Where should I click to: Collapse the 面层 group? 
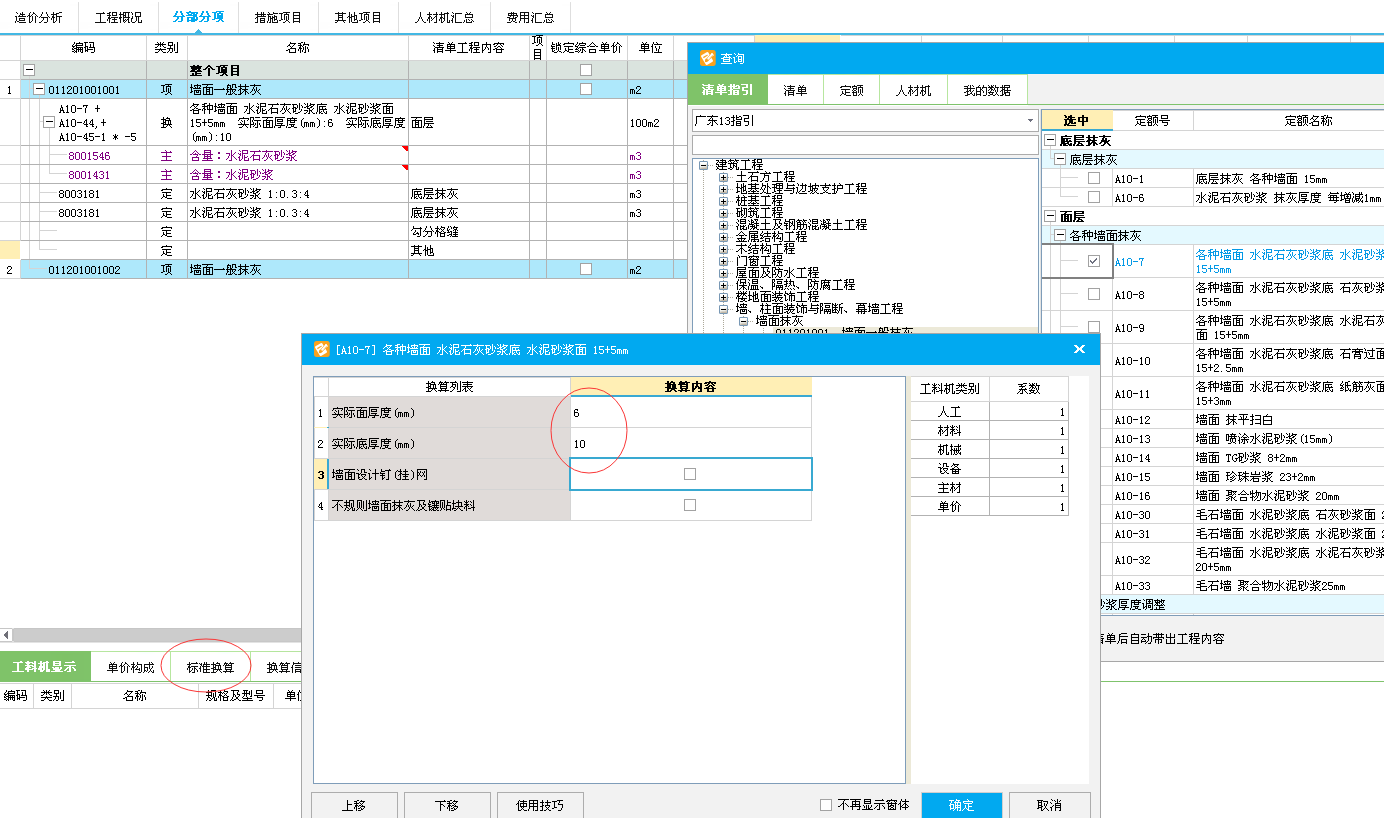(x=1050, y=216)
